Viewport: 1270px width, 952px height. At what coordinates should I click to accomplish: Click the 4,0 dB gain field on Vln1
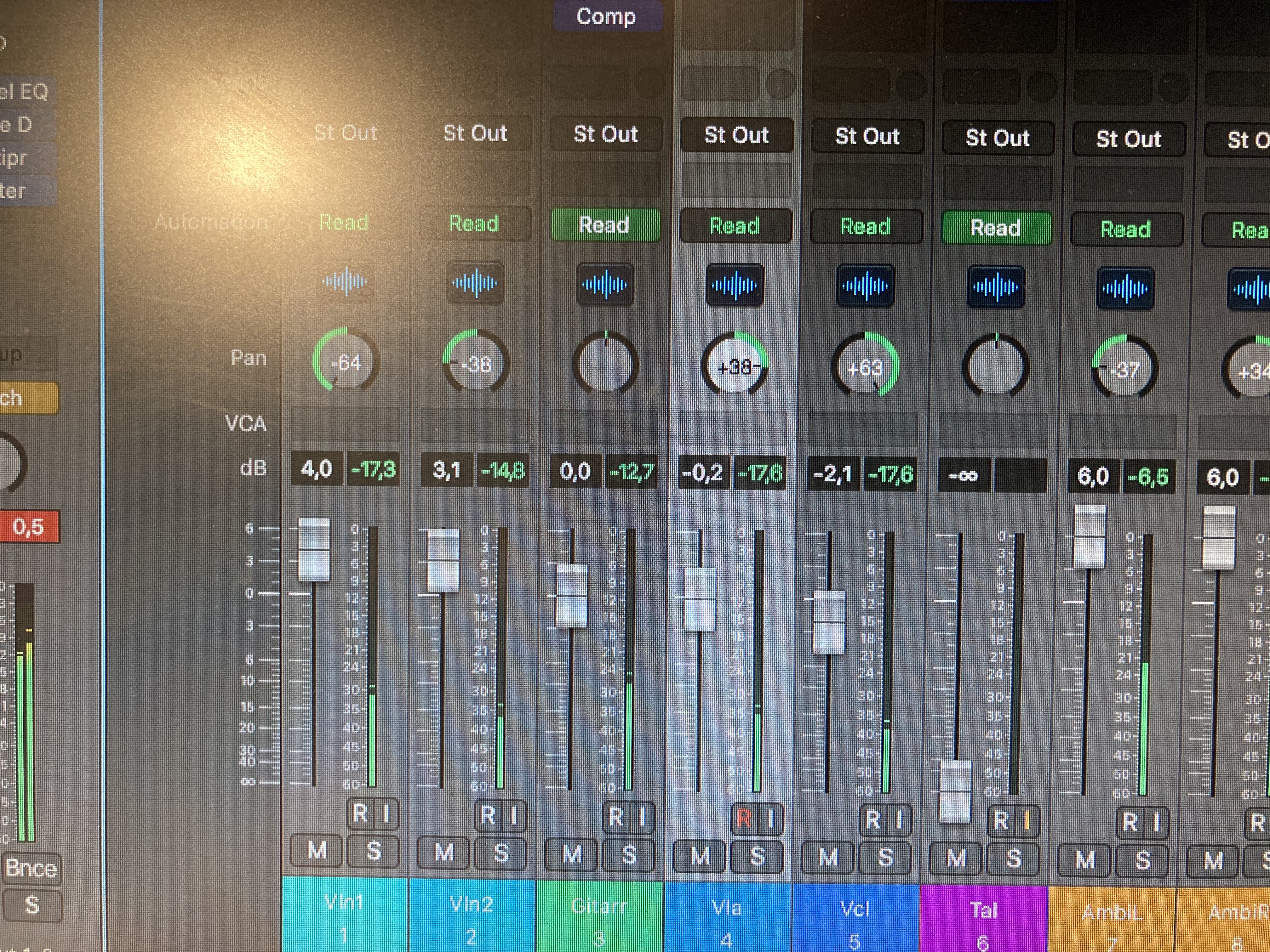[317, 469]
